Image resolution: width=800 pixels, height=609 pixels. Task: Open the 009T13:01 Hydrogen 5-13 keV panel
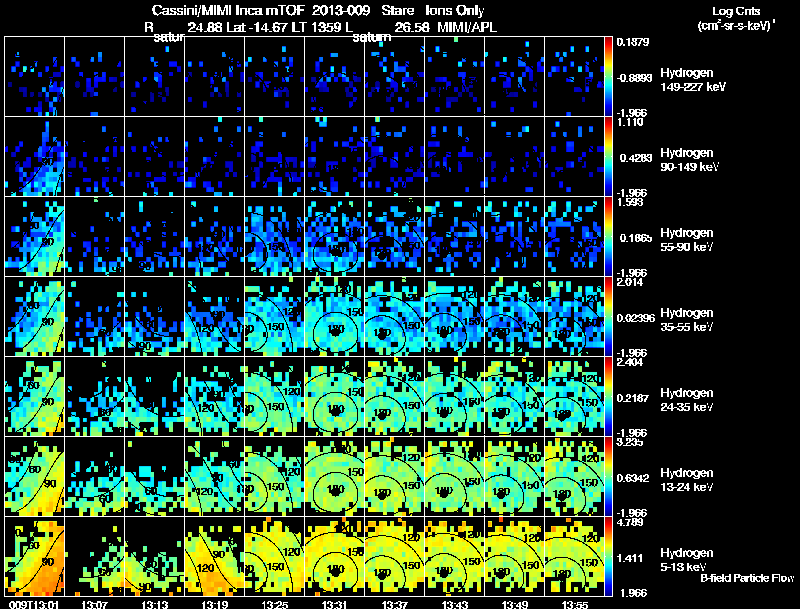[x=35, y=556]
